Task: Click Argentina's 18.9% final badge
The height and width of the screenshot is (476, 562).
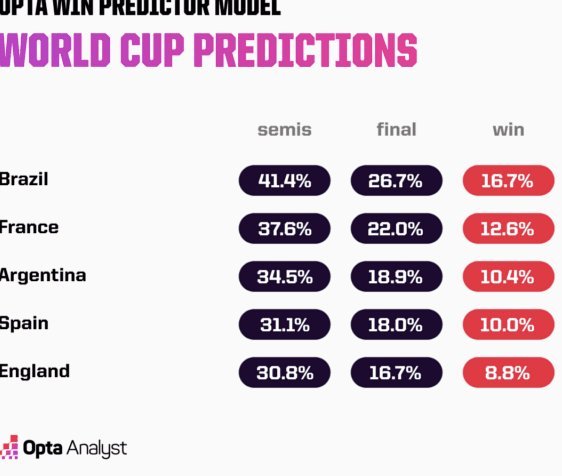Action: coord(396,276)
